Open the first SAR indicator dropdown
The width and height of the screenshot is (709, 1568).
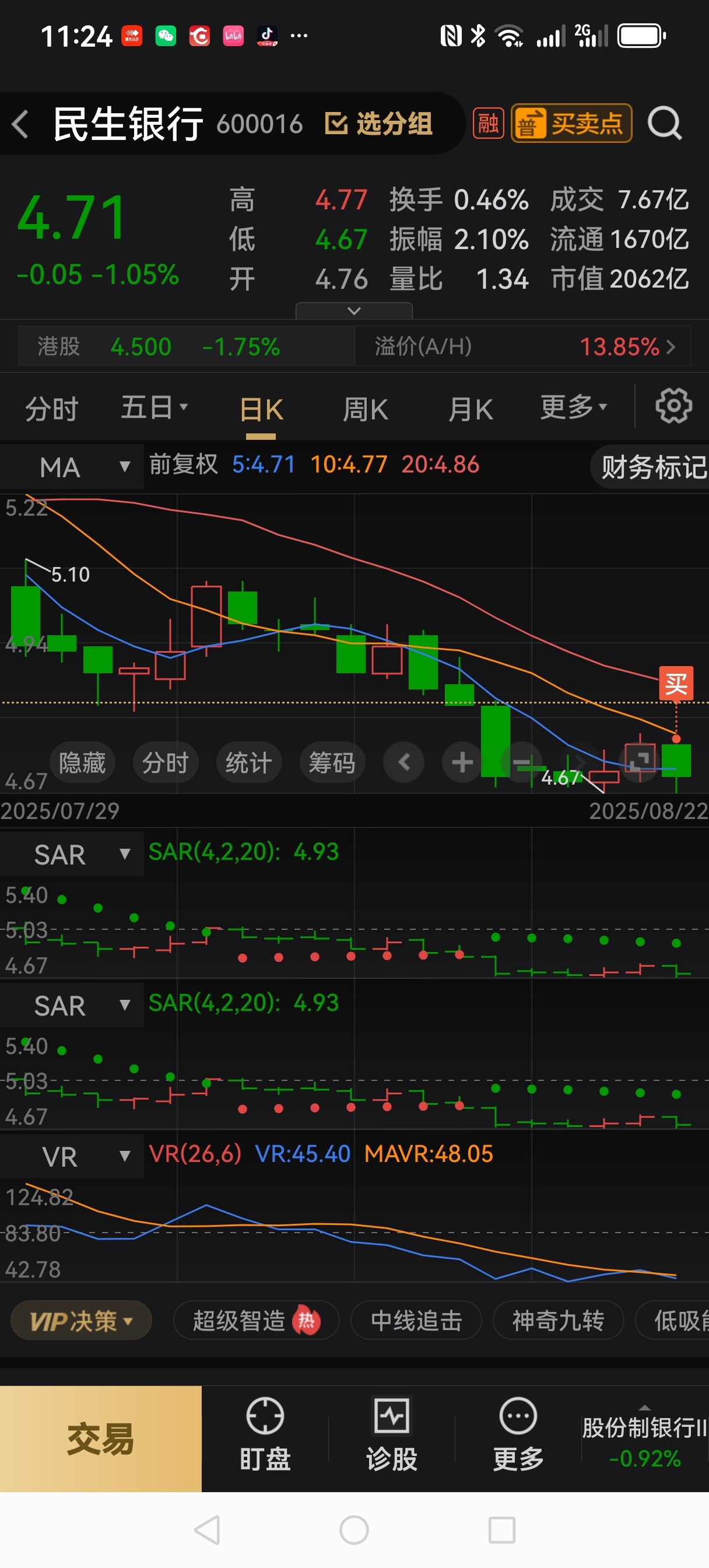(72, 855)
